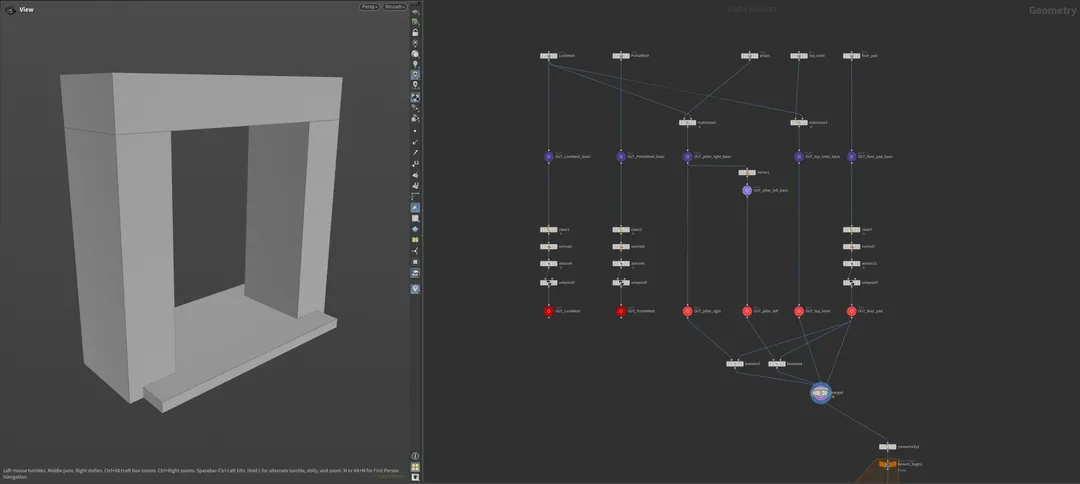
Task: Click the info icon at viewport toolbar bottom
Action: coord(415,456)
